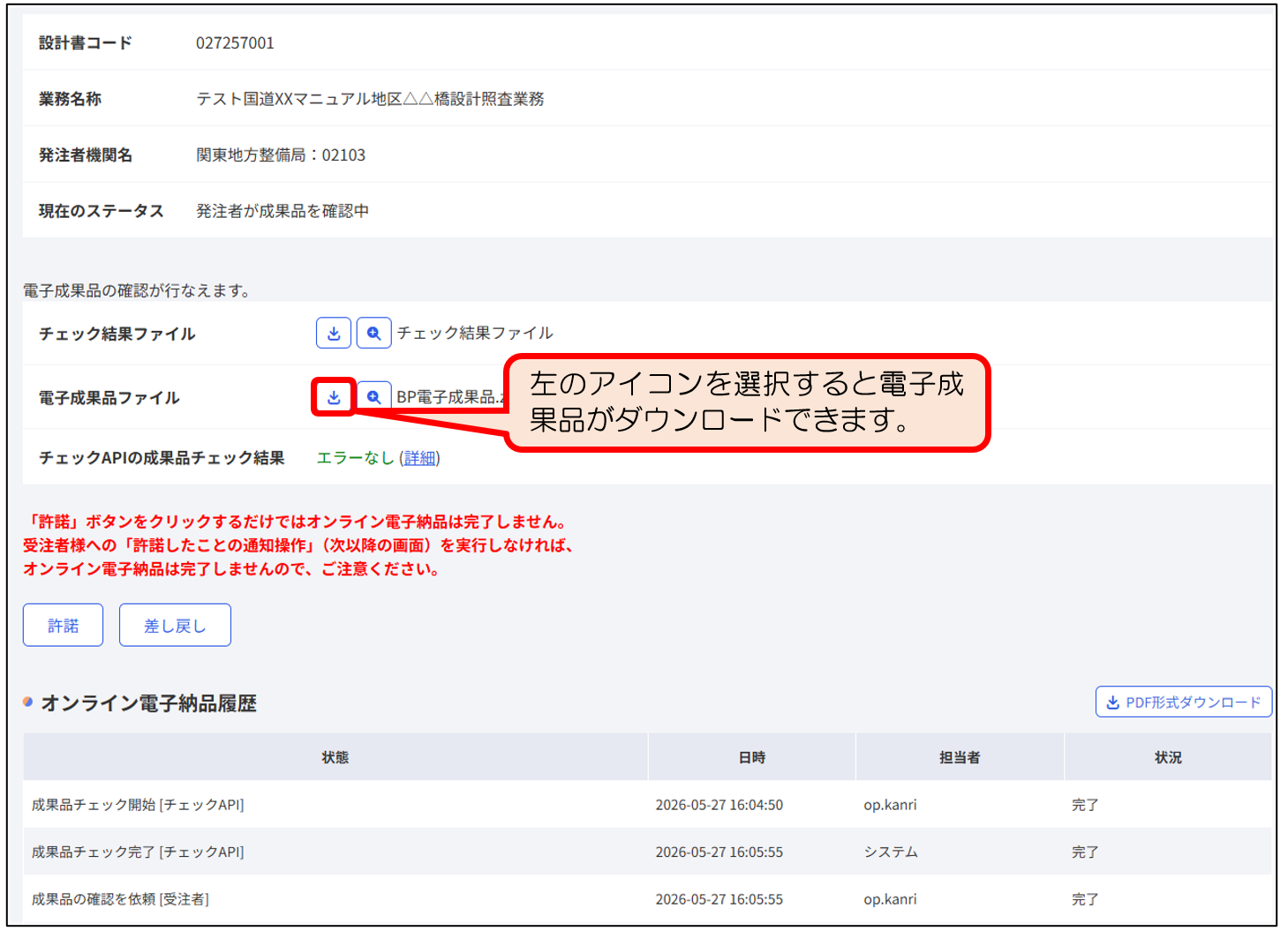Click the status 発注者が成果品を確認中

[282, 211]
